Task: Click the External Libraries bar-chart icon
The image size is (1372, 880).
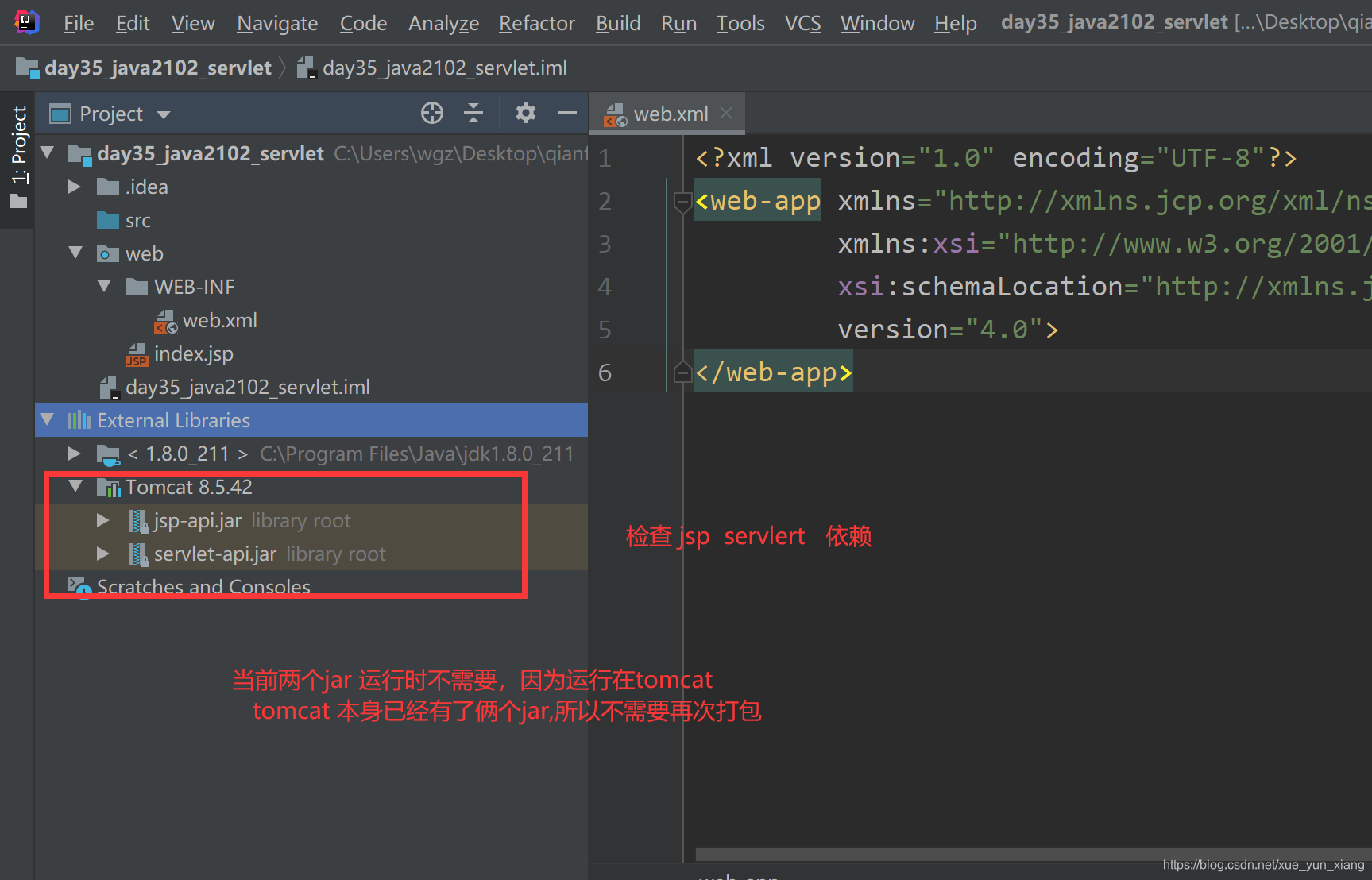Action: [79, 420]
